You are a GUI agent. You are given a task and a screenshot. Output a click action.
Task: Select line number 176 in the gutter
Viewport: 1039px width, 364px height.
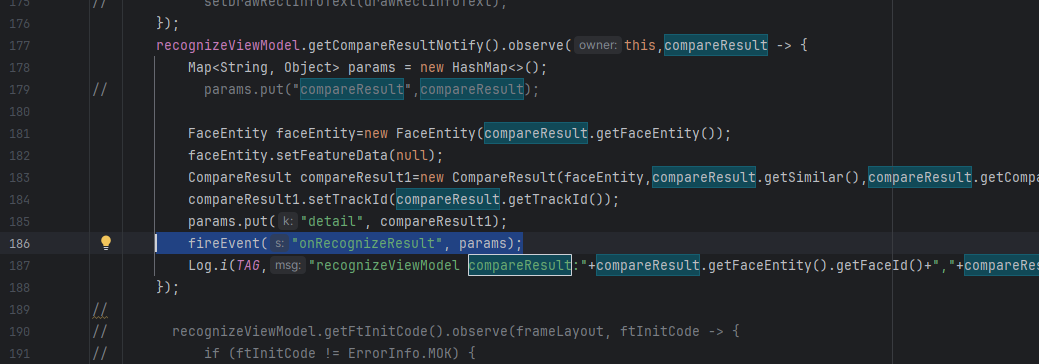(x=21, y=23)
